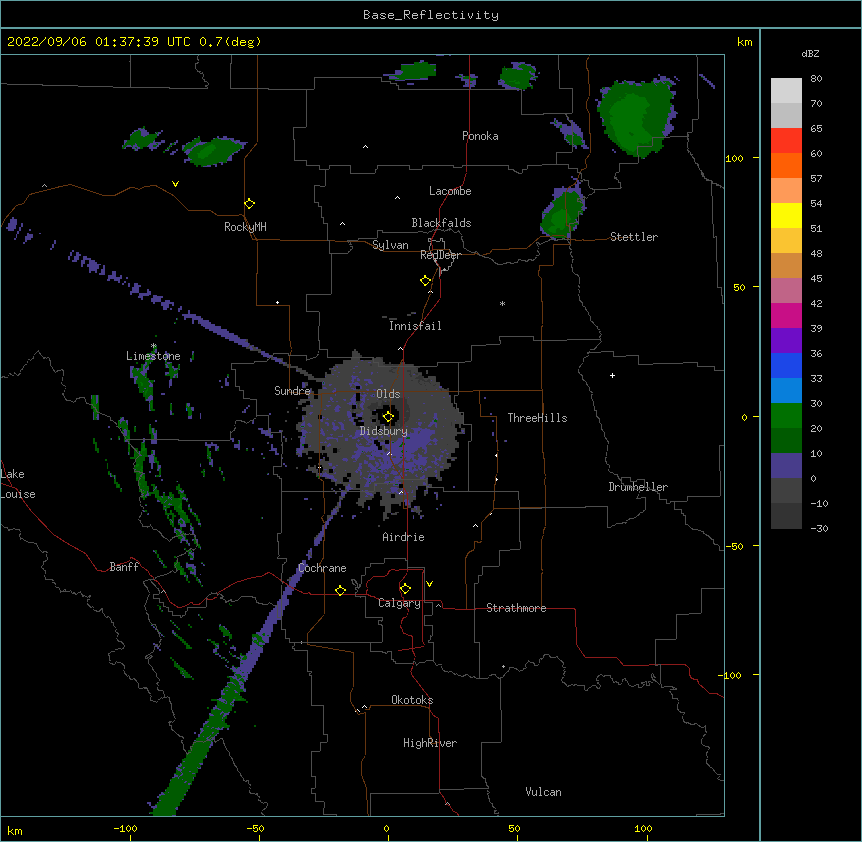862x842 pixels.
Task: Click the 0 tick label on bottom axis
Action: tap(386, 829)
